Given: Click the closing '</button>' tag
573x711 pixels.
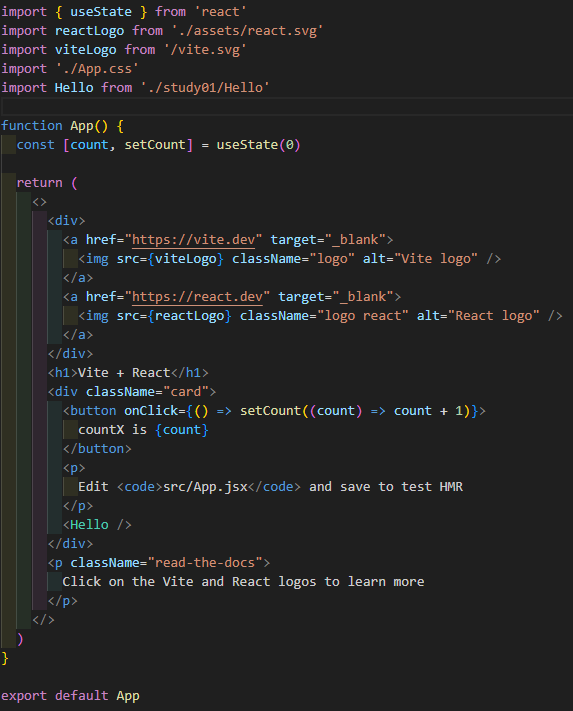Looking at the screenshot, I should 97,449.
